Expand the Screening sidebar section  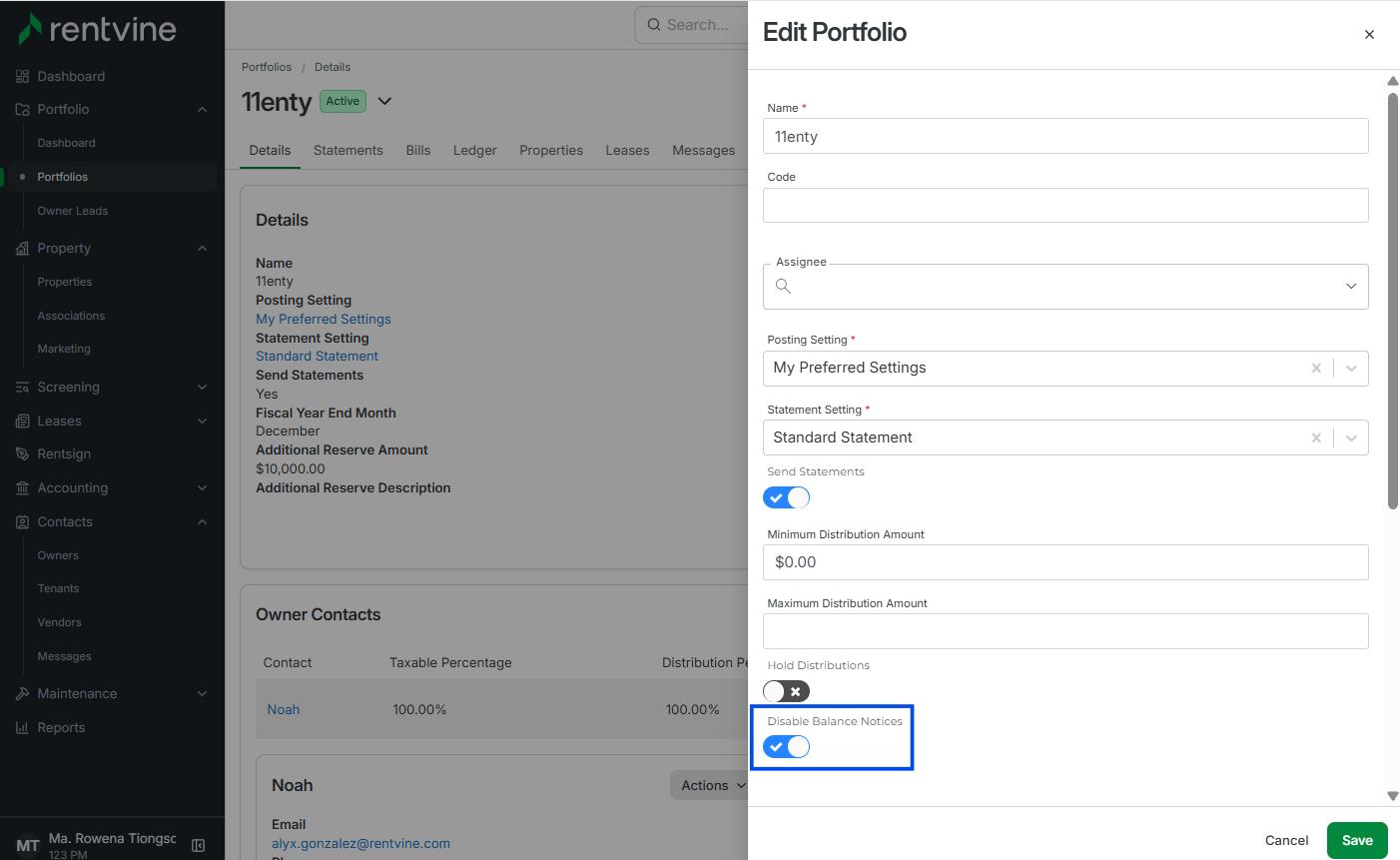coord(202,387)
